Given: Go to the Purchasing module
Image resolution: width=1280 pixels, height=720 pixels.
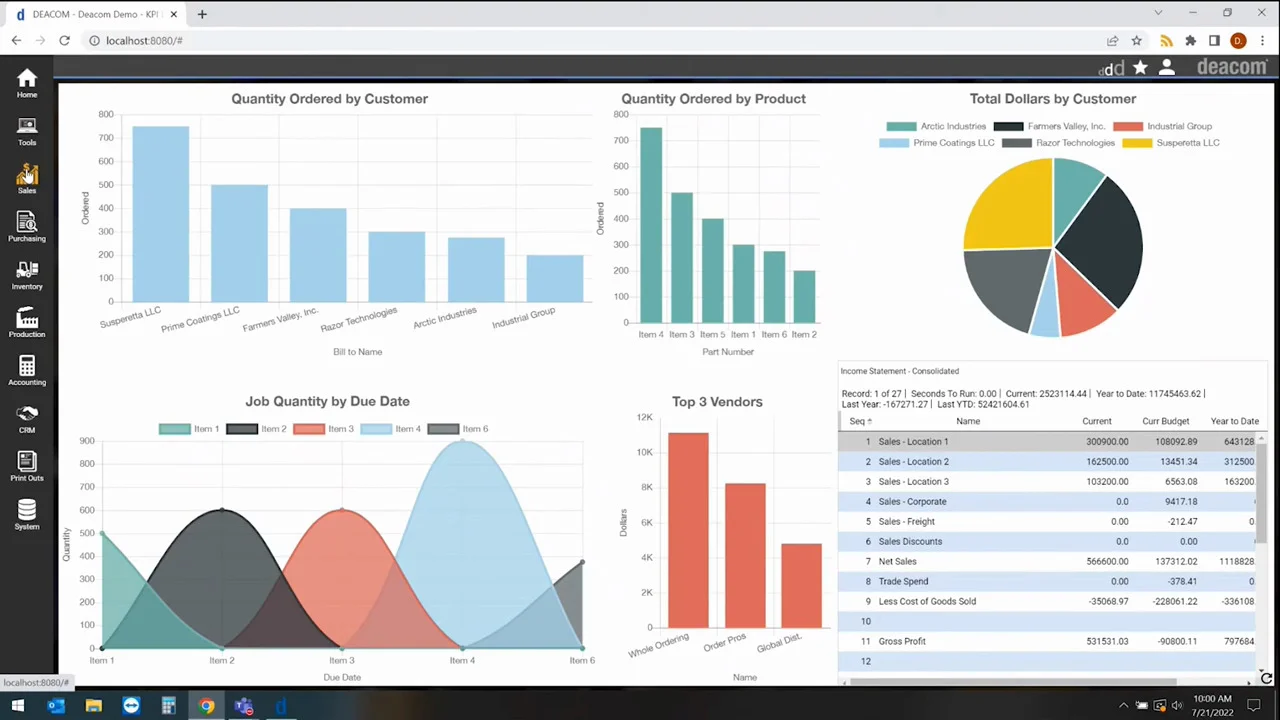Looking at the screenshot, I should [x=27, y=227].
